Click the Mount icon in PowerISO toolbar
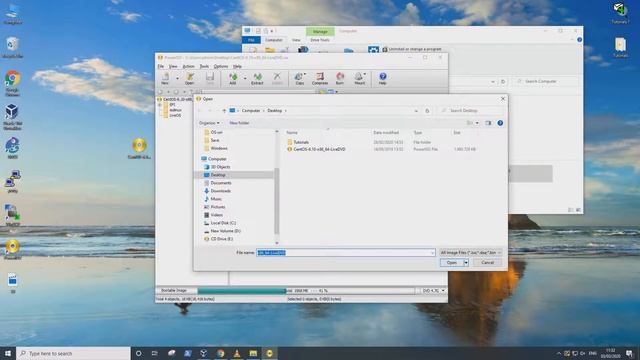The image size is (640, 360). pyautogui.click(x=360, y=78)
